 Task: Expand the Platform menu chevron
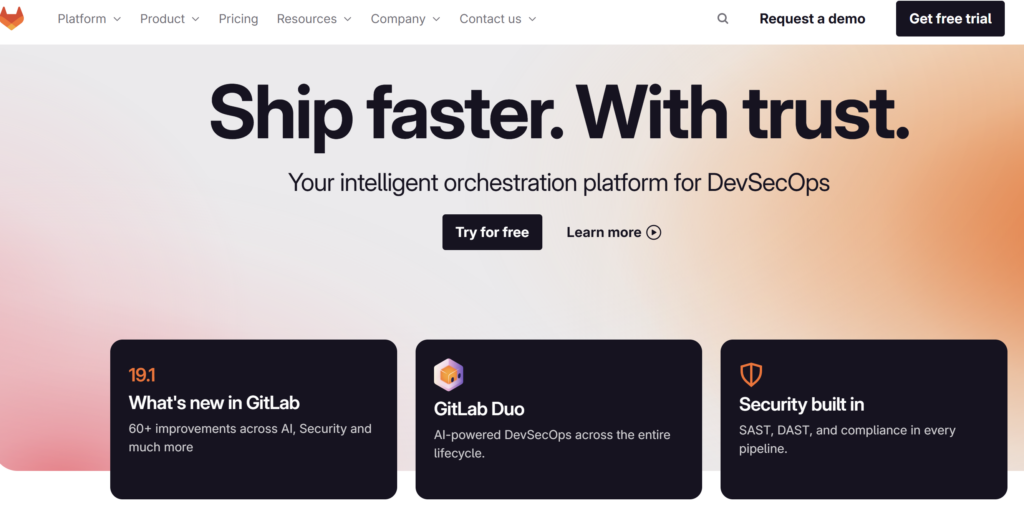point(117,20)
